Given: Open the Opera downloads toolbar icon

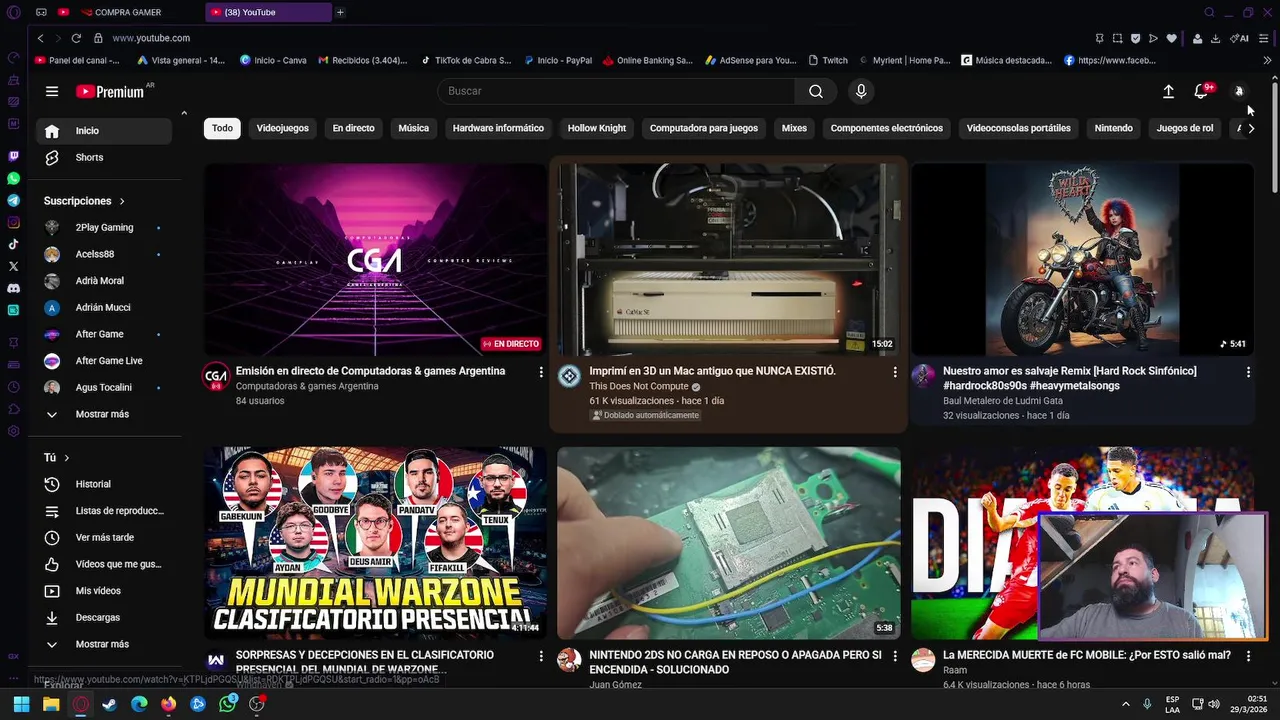Looking at the screenshot, I should [1215, 38].
